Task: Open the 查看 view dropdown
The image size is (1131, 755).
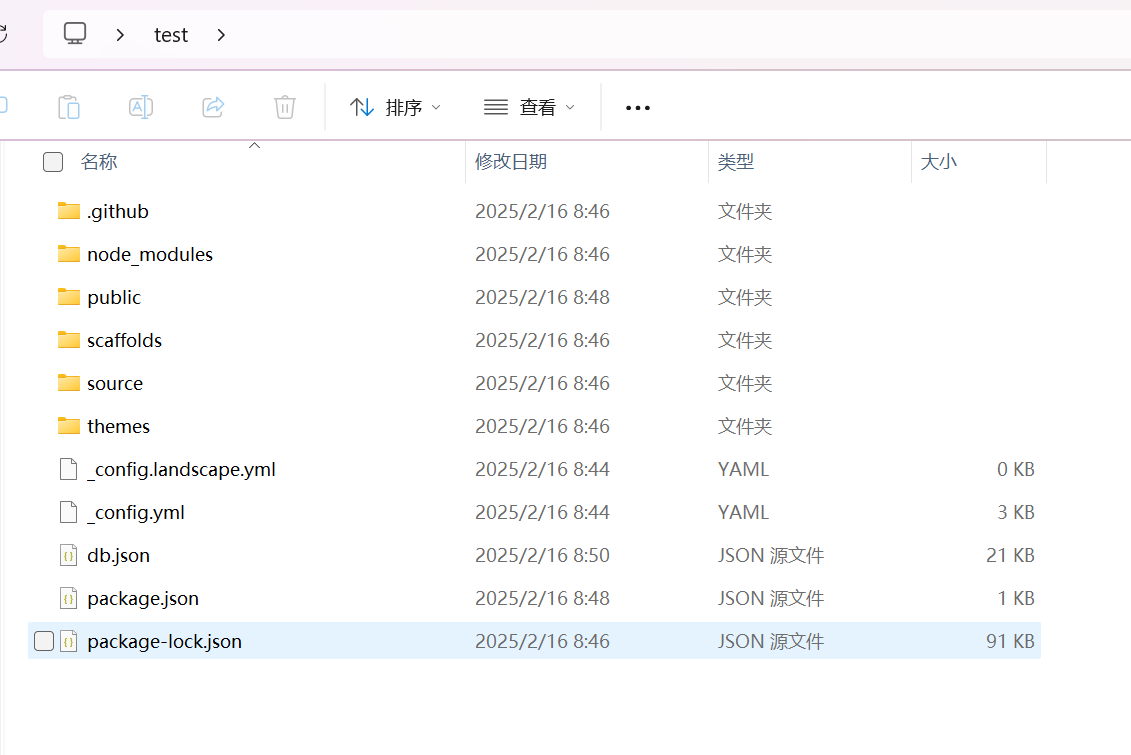Action: tap(529, 107)
